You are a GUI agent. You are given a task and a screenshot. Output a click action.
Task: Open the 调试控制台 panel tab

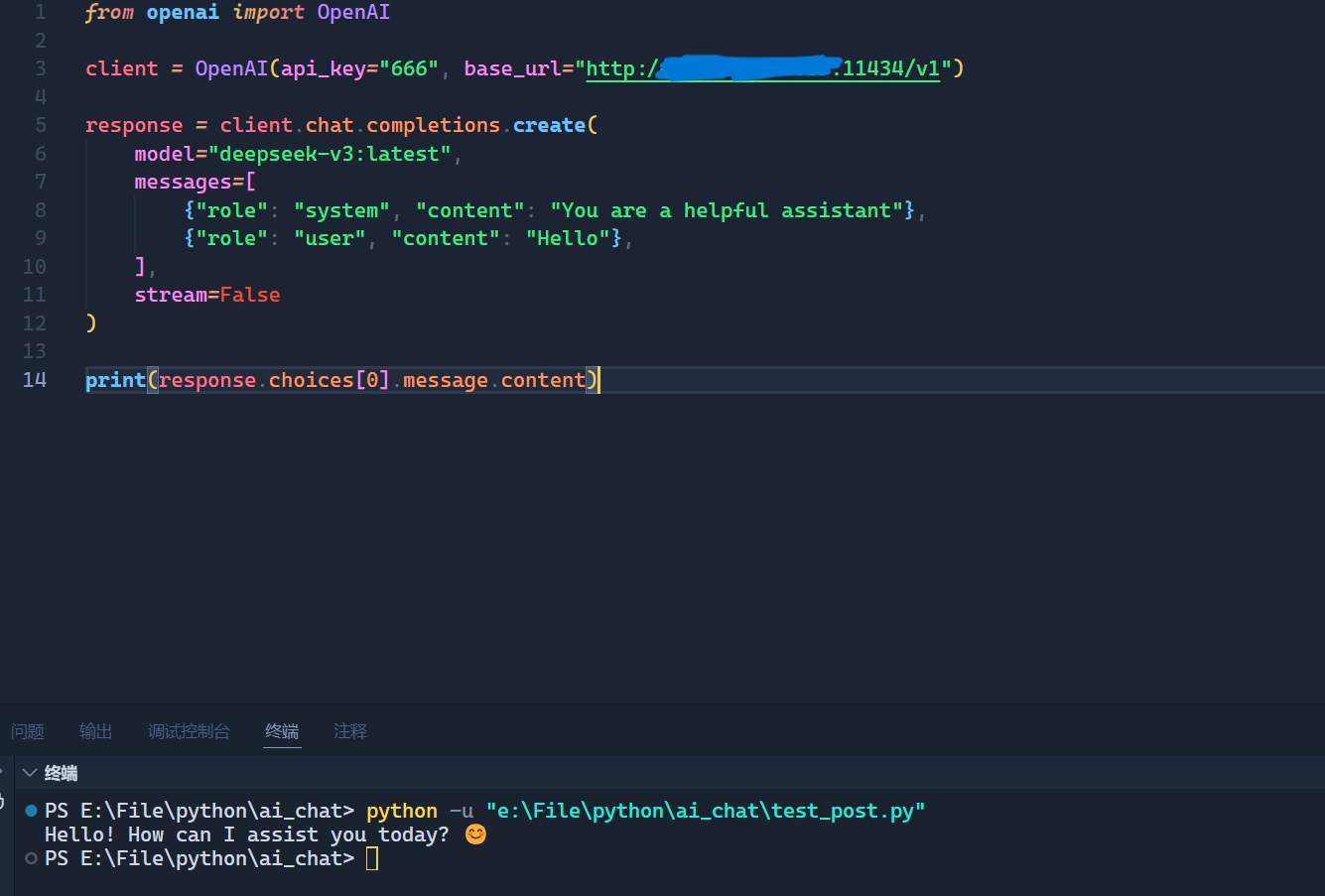(x=189, y=731)
